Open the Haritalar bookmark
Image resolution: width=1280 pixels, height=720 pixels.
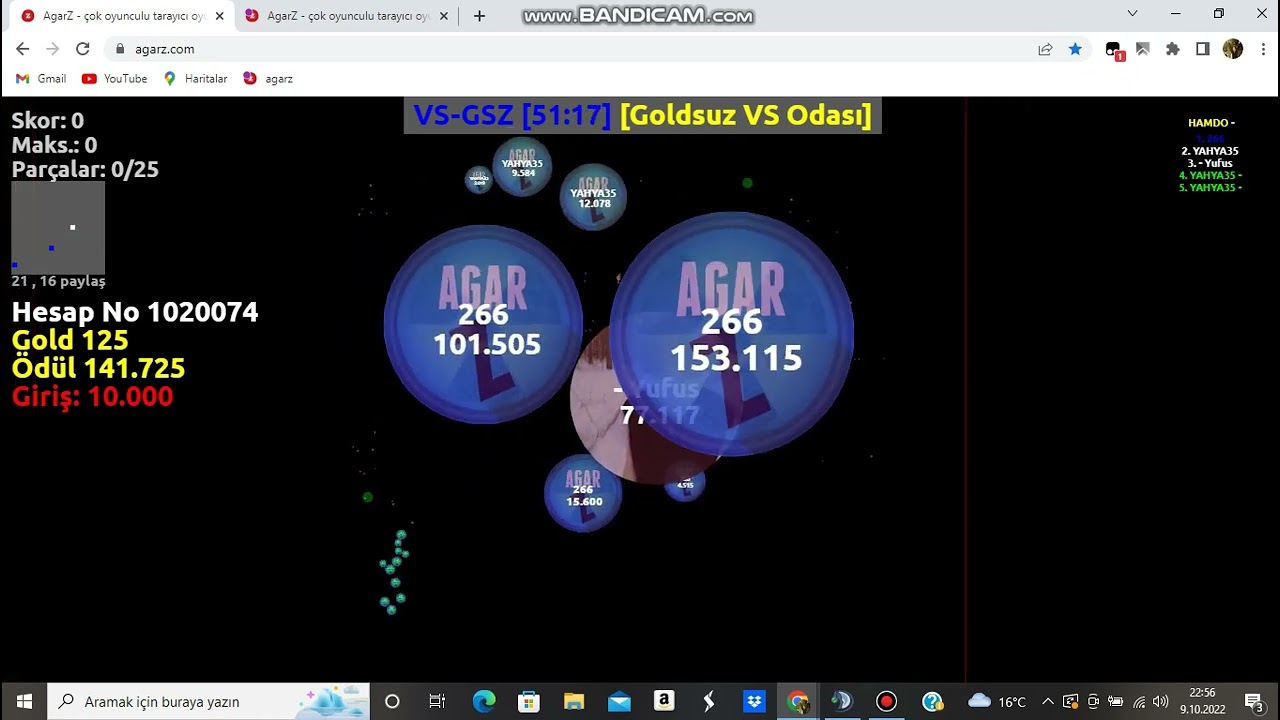[196, 79]
